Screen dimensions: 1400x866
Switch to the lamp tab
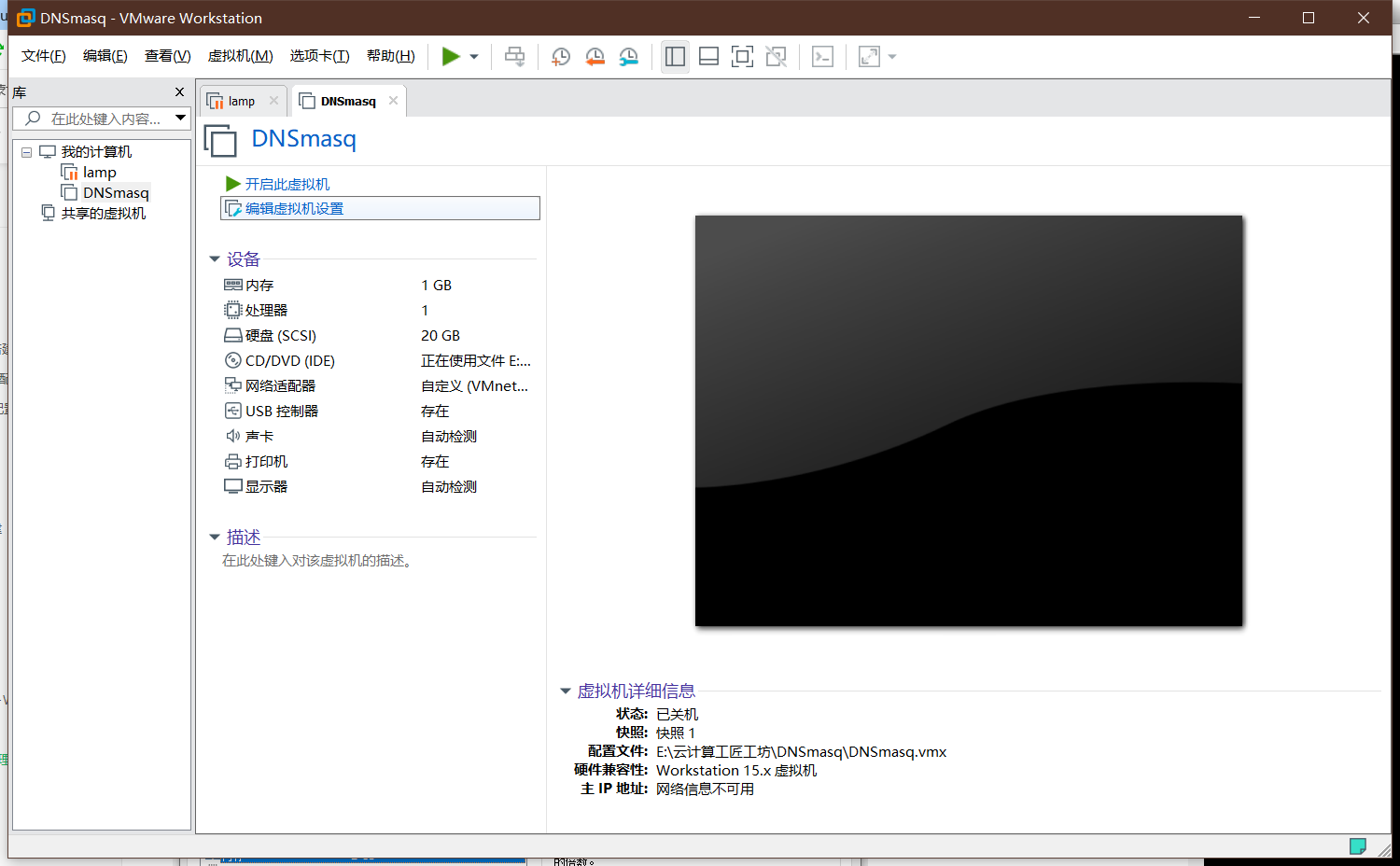click(242, 101)
